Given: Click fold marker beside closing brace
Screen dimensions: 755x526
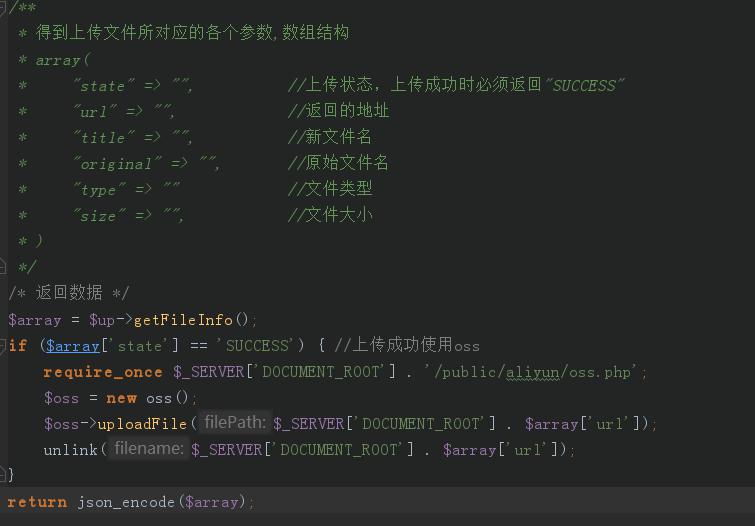Looking at the screenshot, I should coord(4,475).
